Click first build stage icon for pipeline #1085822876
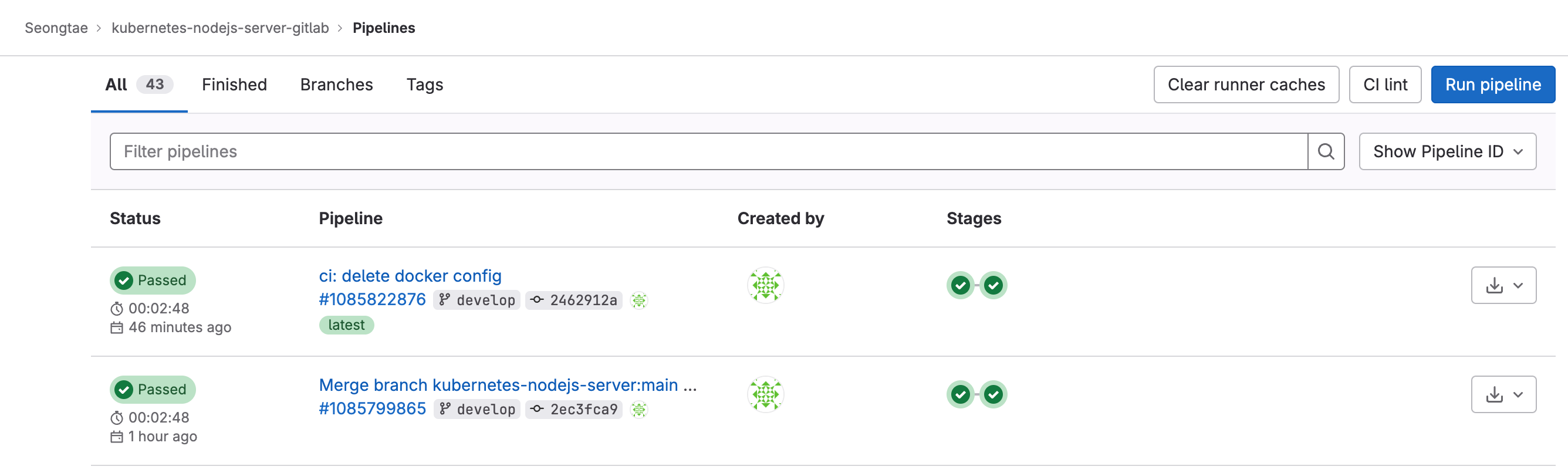Image resolution: width=1568 pixels, height=473 pixels. point(961,285)
